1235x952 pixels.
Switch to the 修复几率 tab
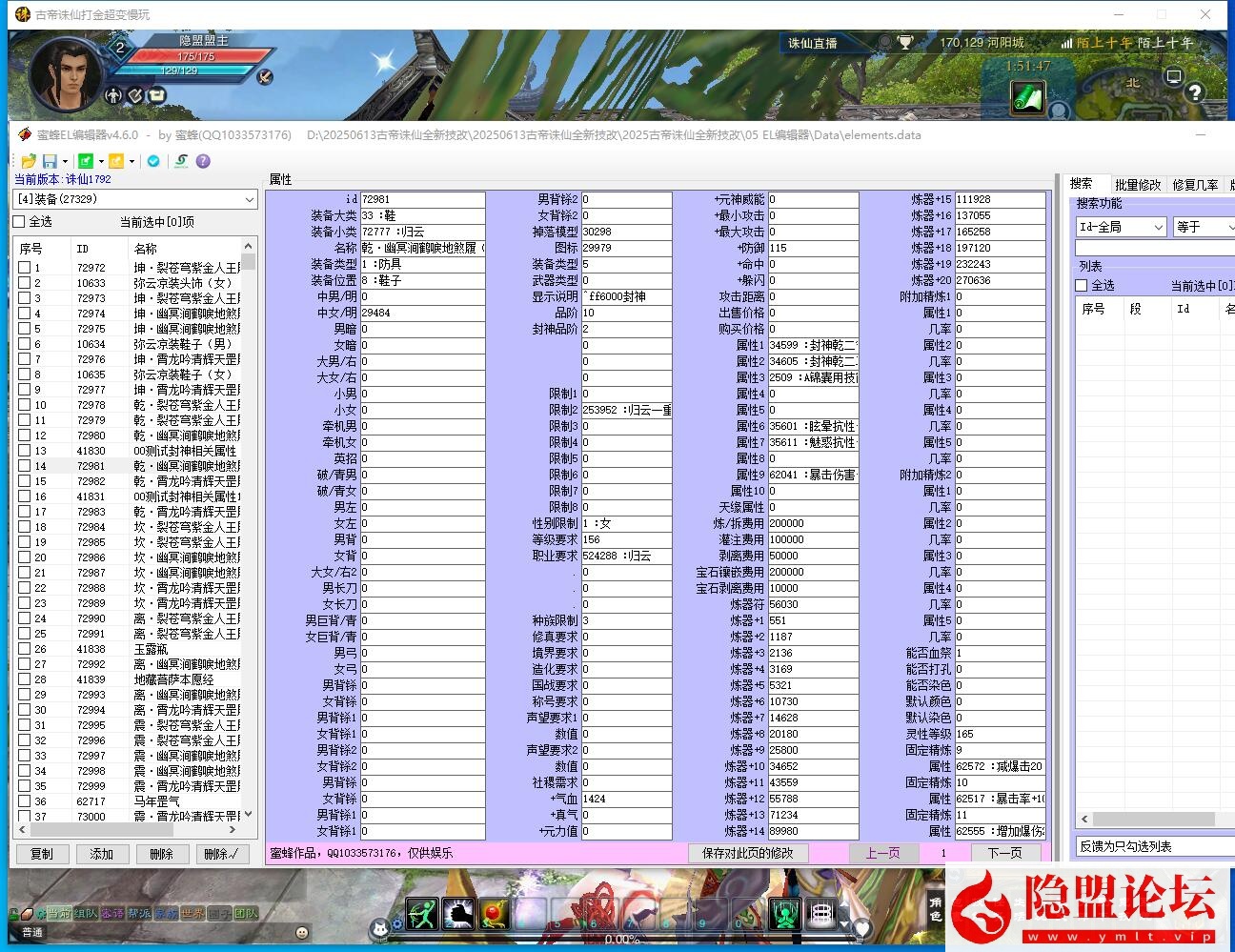click(x=1196, y=185)
